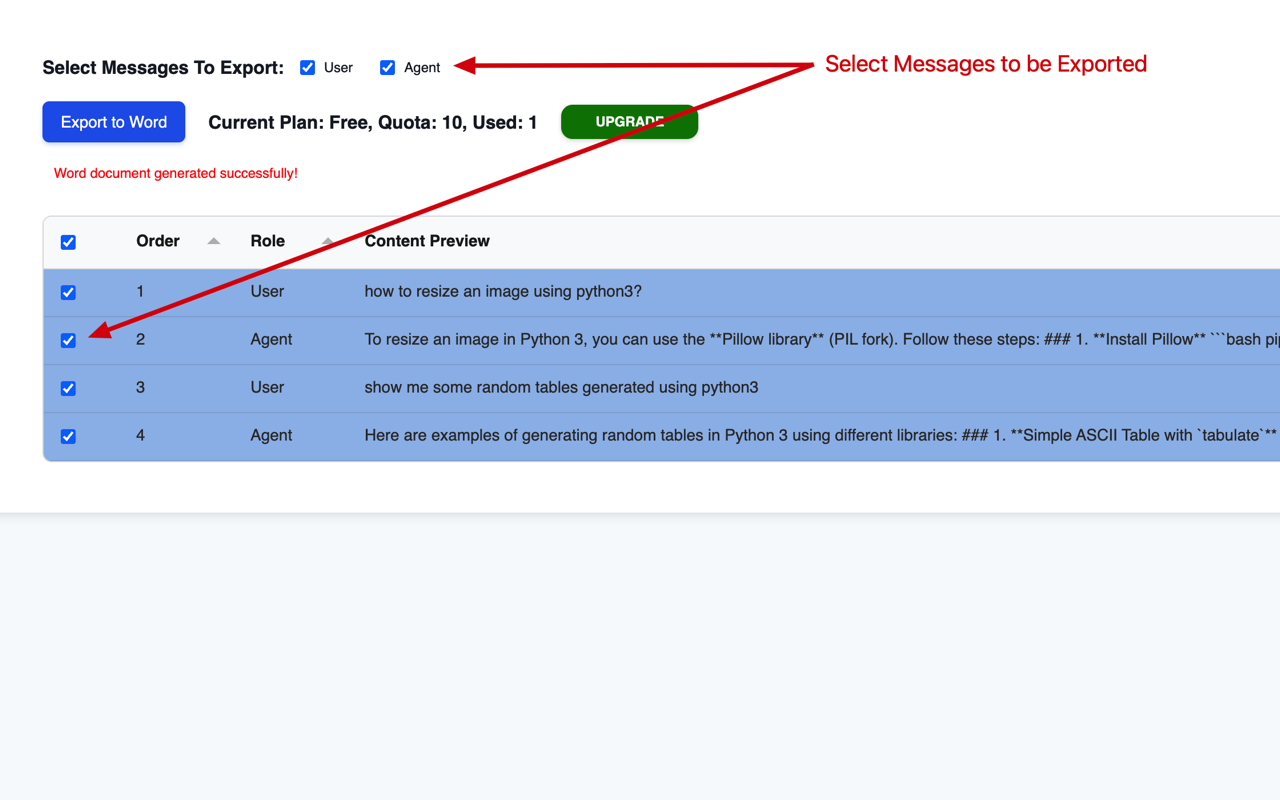Click the green UPGRADE button
Viewport: 1280px width, 800px height.
(629, 122)
